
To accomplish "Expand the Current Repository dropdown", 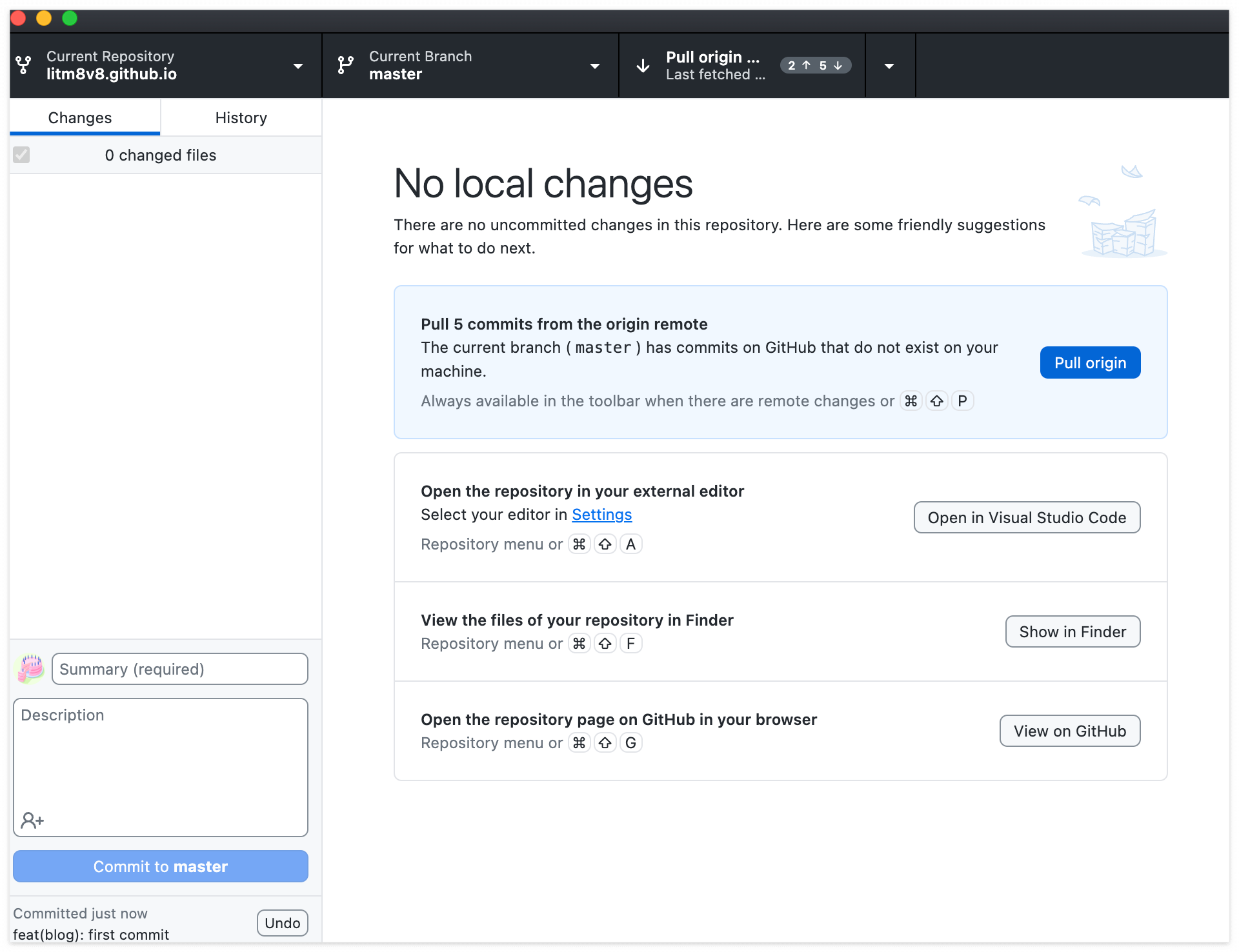I will pos(298,66).
